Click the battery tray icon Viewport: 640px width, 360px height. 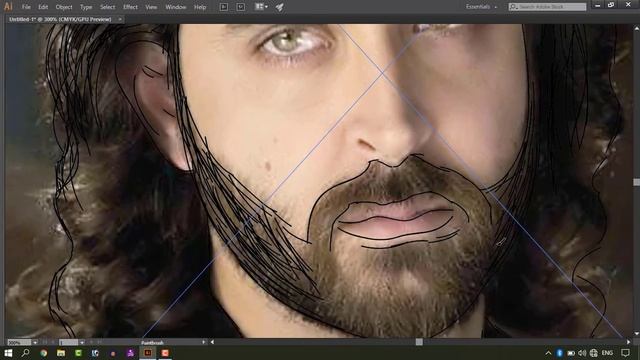coord(571,353)
